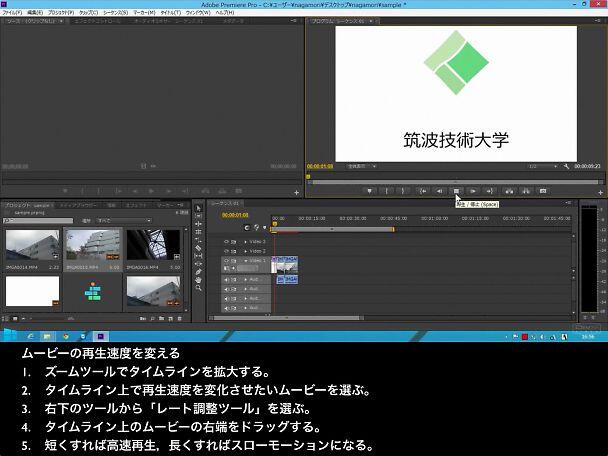This screenshot has height=456, width=608.
Task: Select the Zoom magnifier tool
Action: (199, 288)
